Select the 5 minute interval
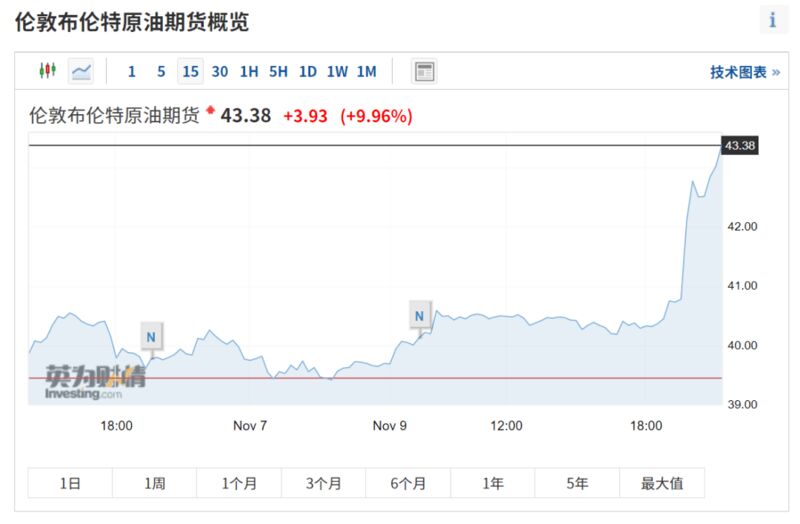Screen dimensions: 800x524 tap(161, 71)
